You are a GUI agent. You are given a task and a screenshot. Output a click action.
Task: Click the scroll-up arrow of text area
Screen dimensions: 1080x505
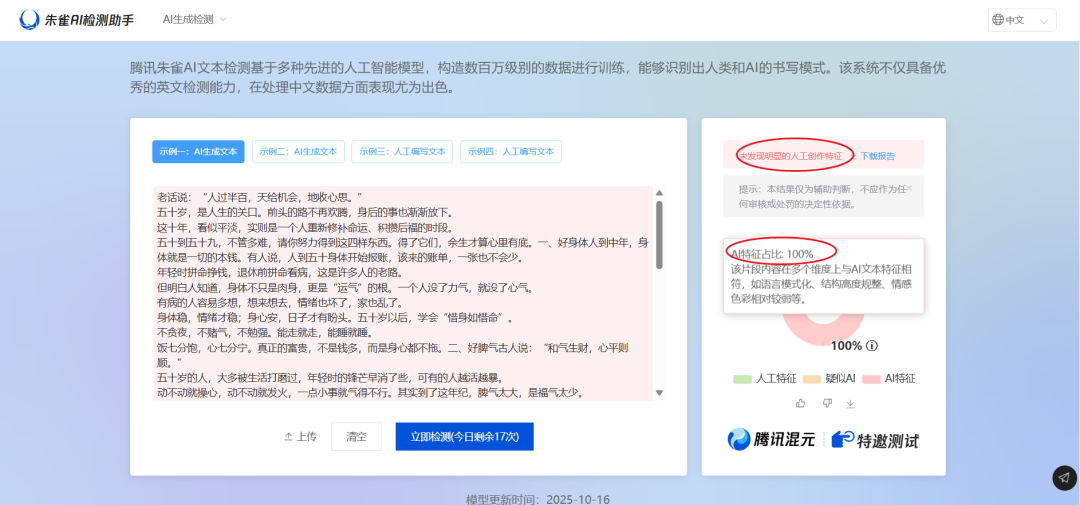[659, 193]
